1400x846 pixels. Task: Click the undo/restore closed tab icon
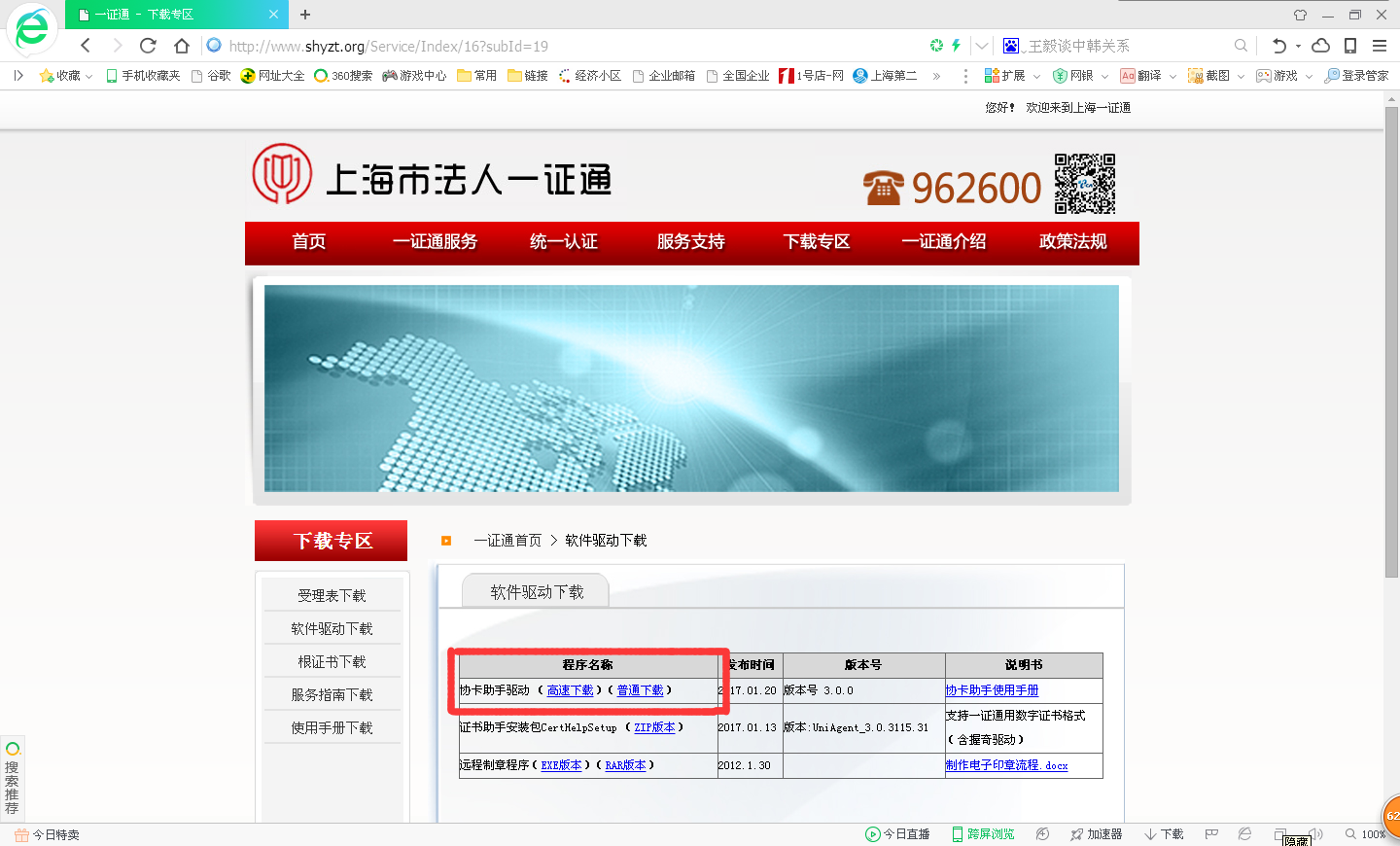pyautogui.click(x=1278, y=46)
